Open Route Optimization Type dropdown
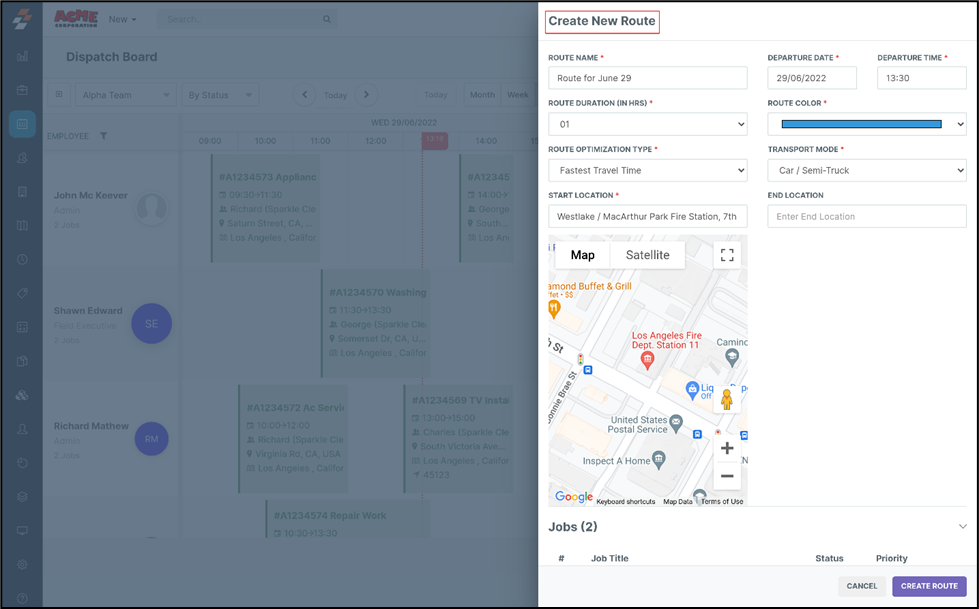The width and height of the screenshot is (979, 609). point(647,170)
